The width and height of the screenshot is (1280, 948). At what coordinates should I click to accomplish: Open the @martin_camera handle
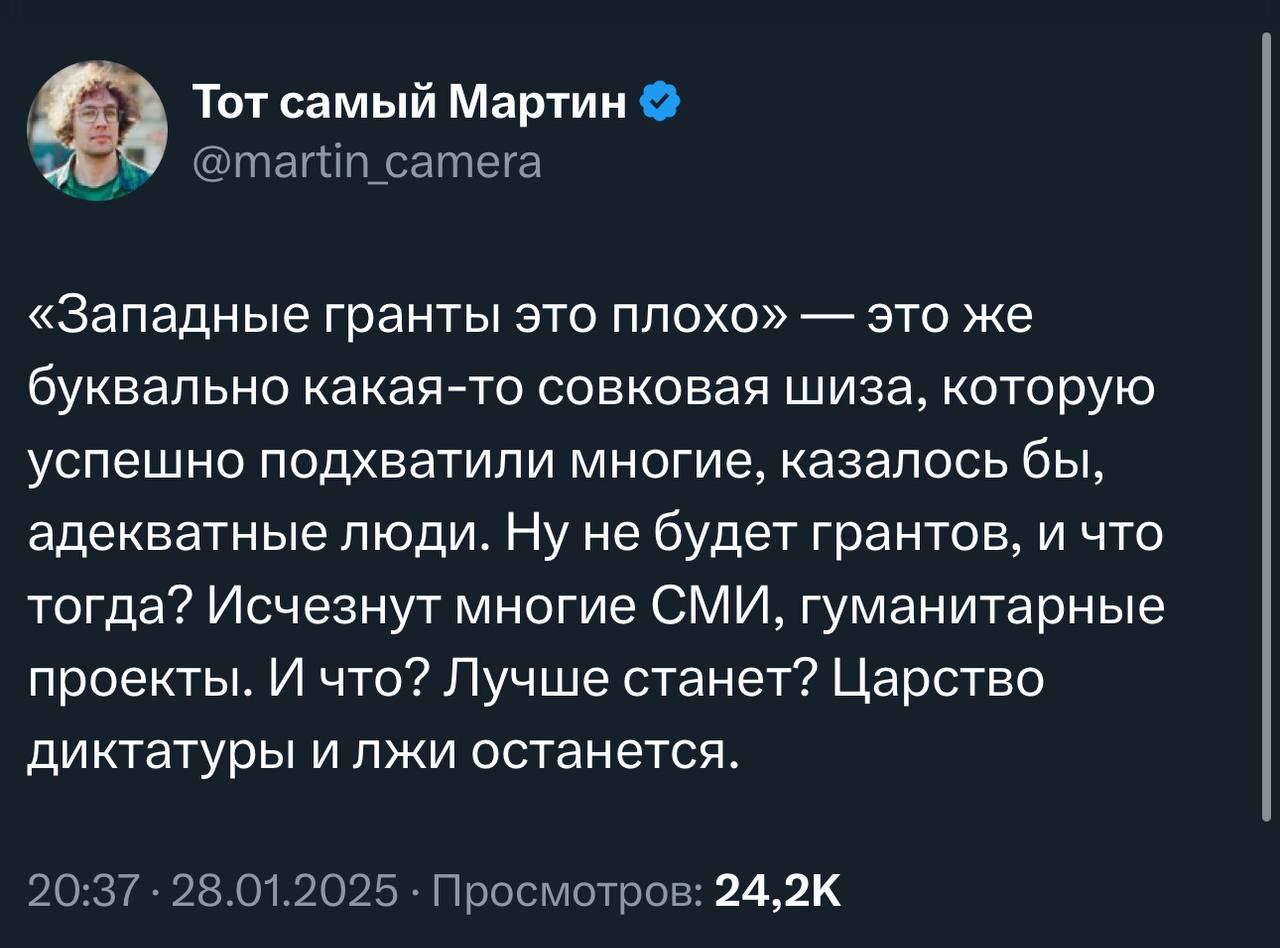click(367, 160)
